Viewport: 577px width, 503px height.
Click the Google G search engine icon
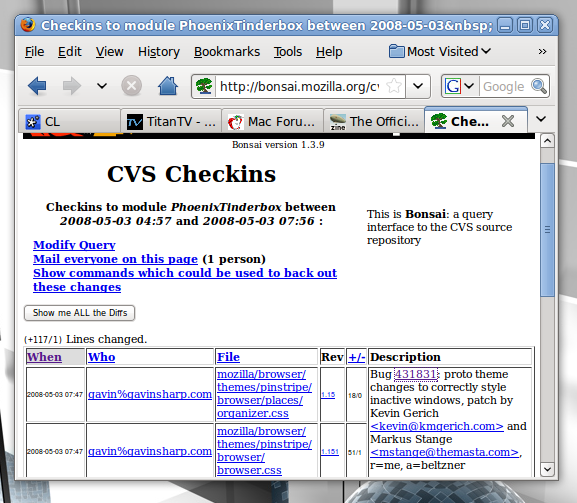click(x=453, y=86)
